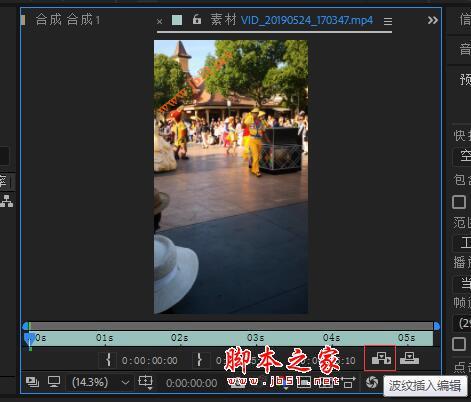The image size is (471, 402).
Task: Click the teal label color square
Action: pos(177,20)
